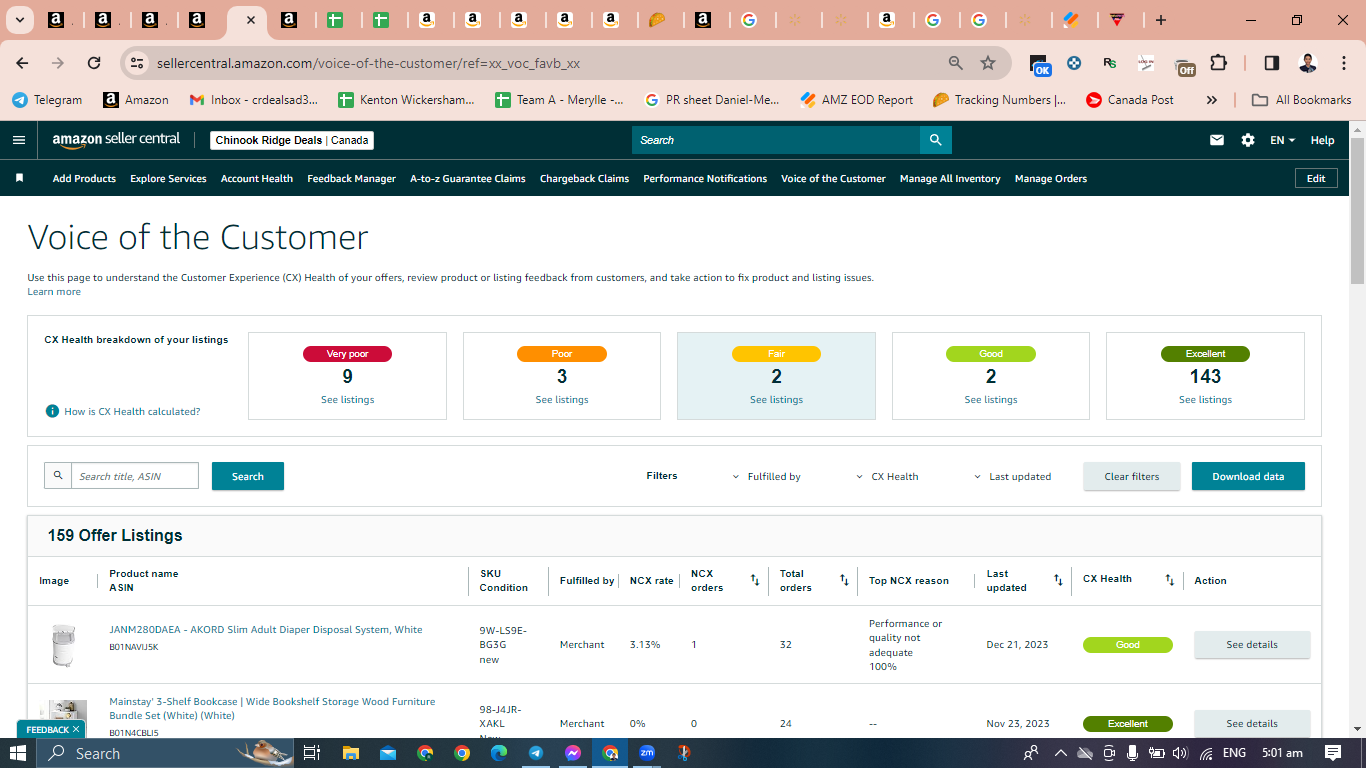1366x768 pixels.
Task: Edit the favorites navigation bar
Action: pyautogui.click(x=1316, y=178)
